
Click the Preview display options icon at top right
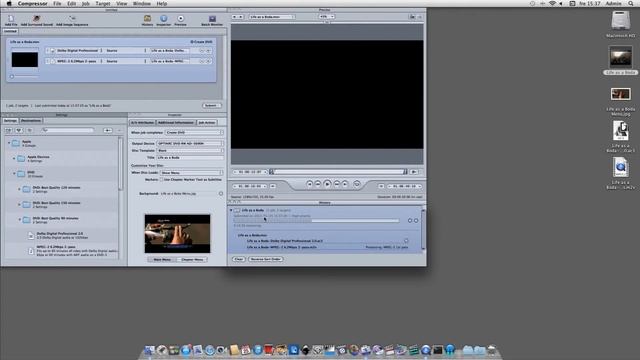tap(412, 17)
